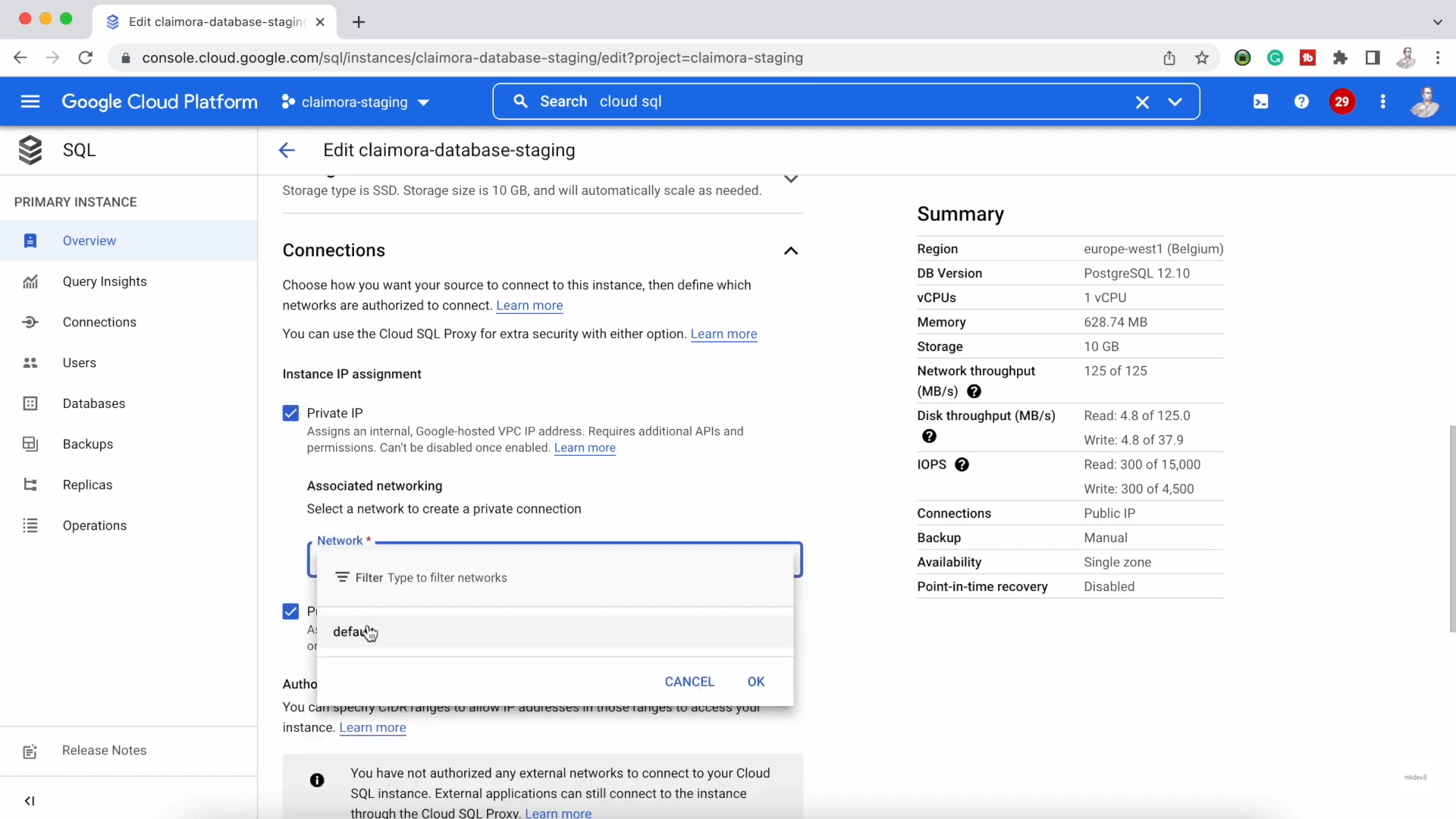The image size is (1456, 819).
Task: Open Learn more in the info banner
Action: 558,813
